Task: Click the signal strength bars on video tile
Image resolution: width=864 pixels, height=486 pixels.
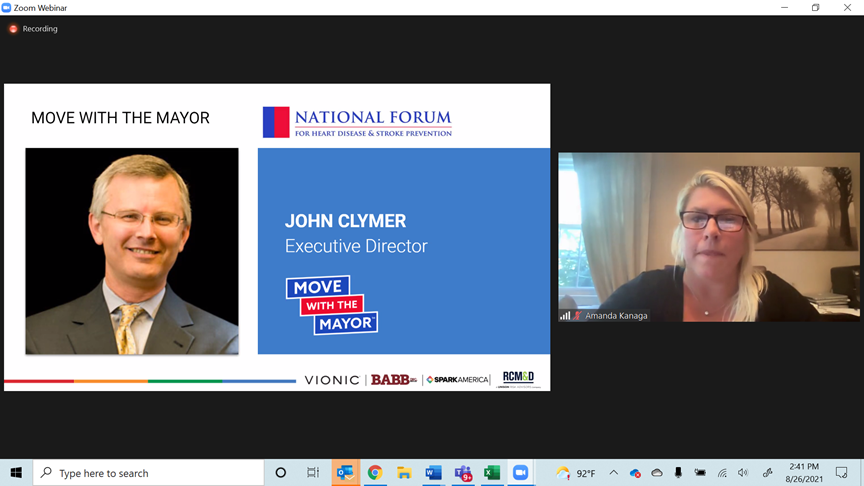Action: coord(565,316)
